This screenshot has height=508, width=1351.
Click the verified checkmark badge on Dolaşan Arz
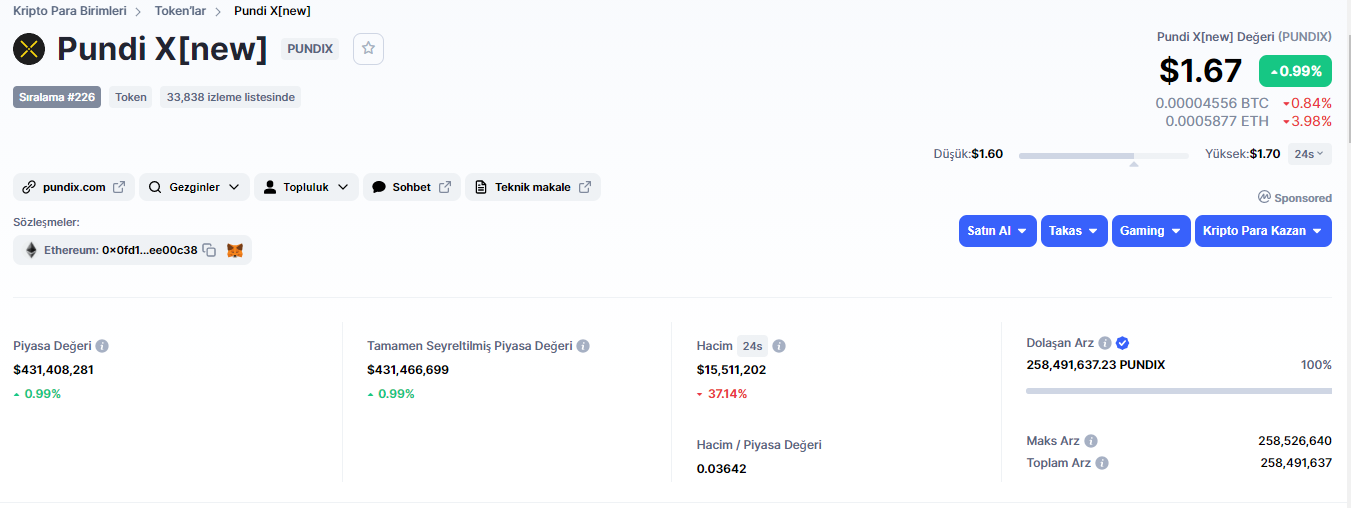[1122, 343]
